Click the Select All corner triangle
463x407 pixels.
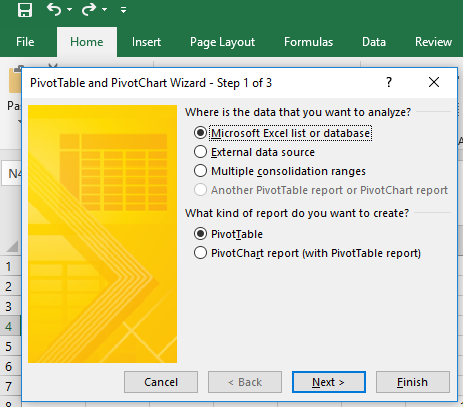coord(12,246)
